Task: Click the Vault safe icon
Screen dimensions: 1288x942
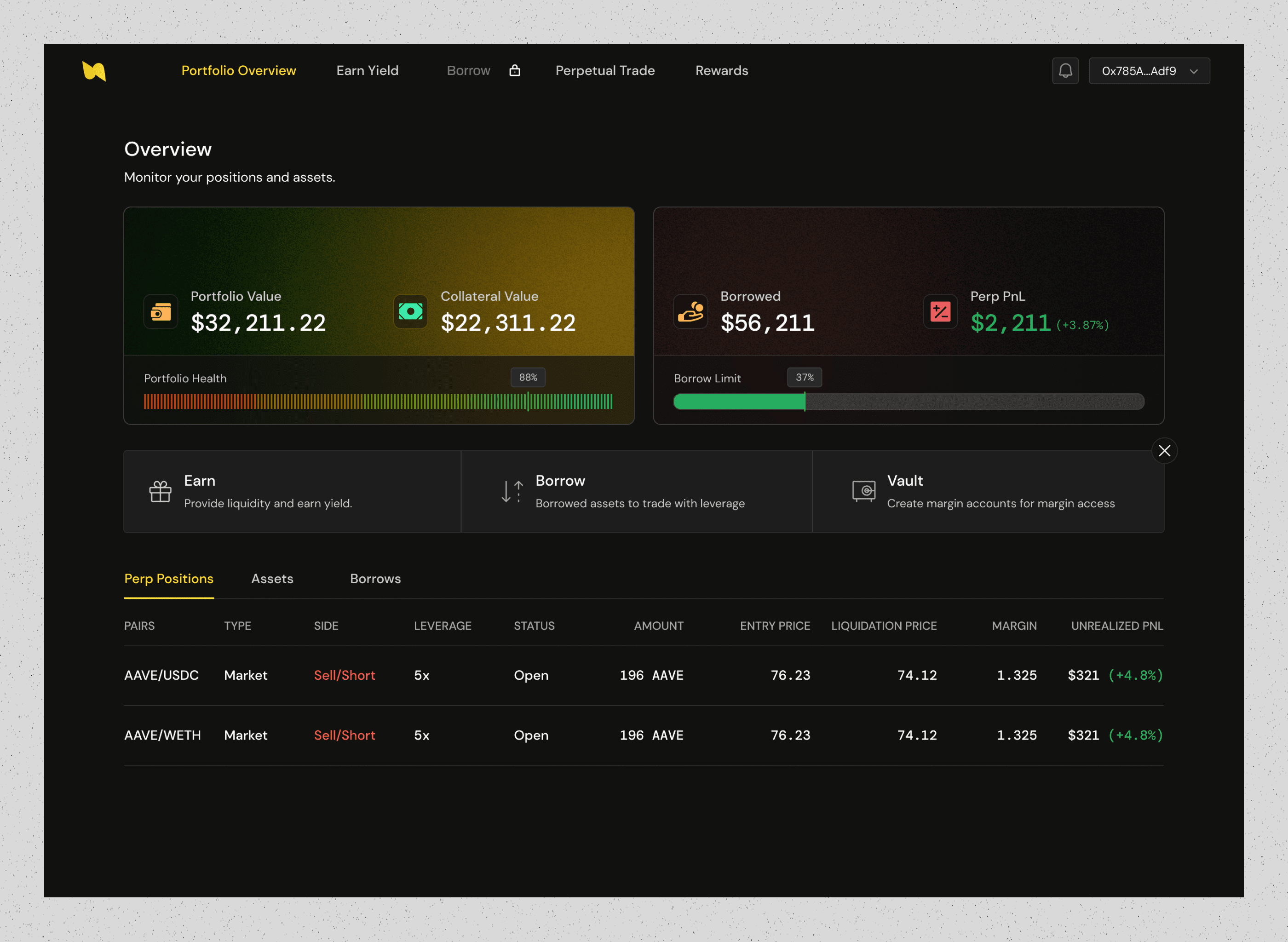Action: 863,490
